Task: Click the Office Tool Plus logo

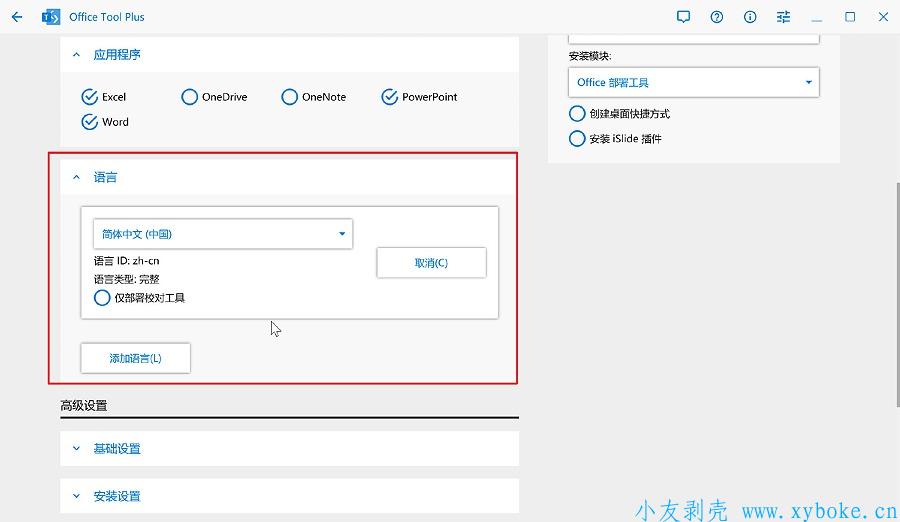Action: tap(51, 17)
